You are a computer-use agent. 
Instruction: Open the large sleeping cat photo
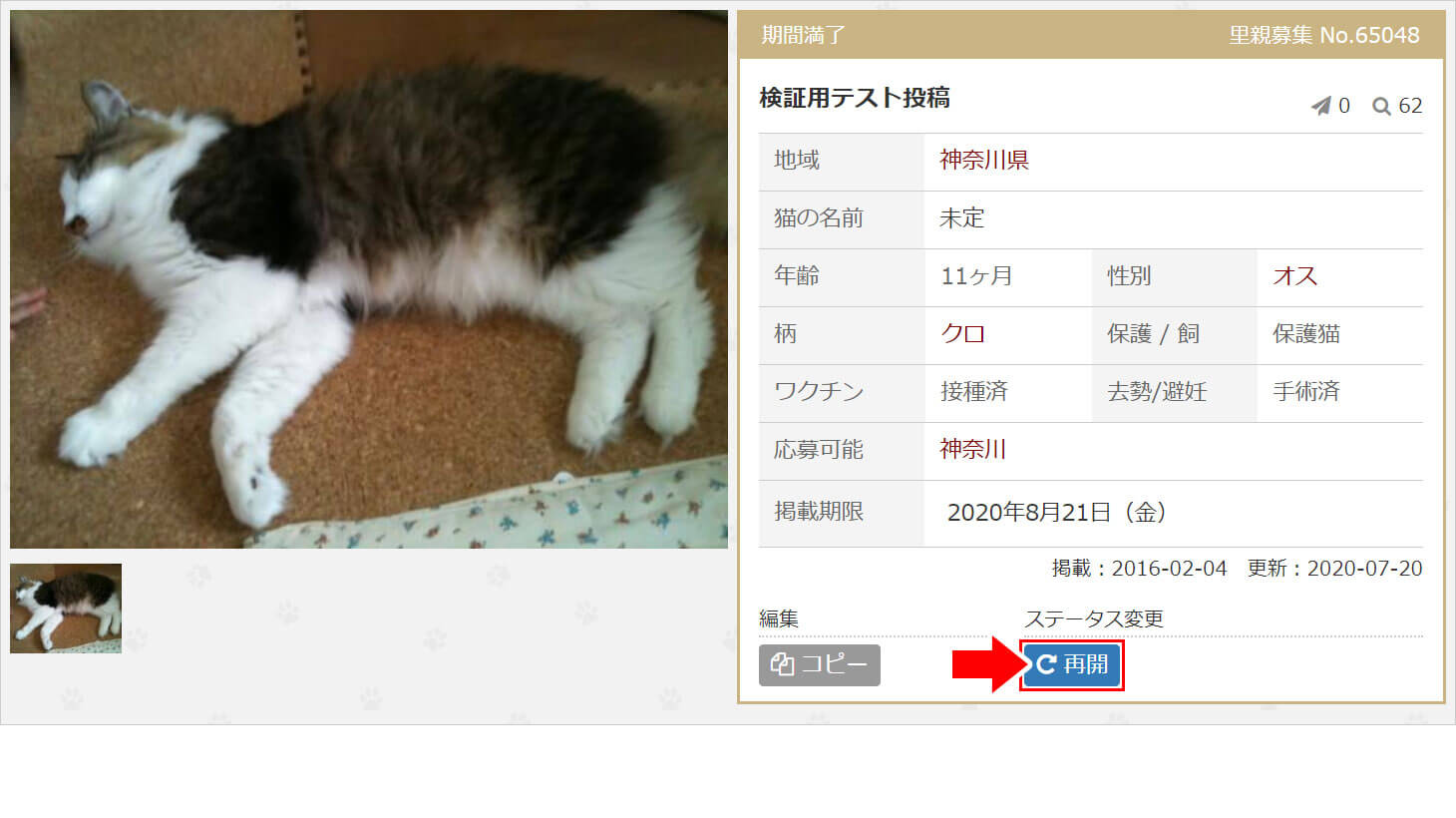[x=369, y=279]
